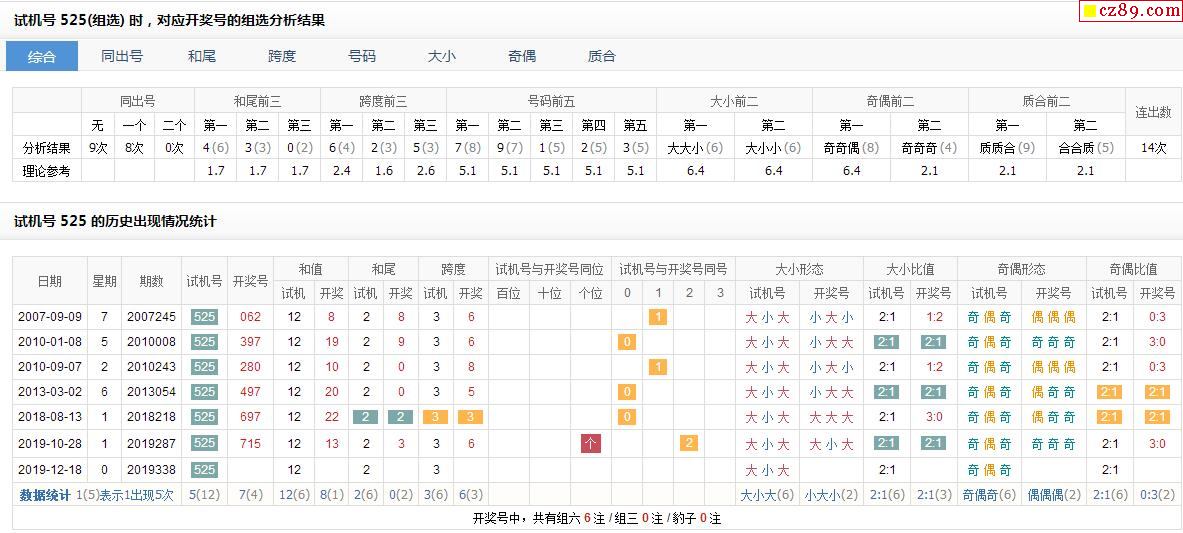This screenshot has height=533, width=1183.
Task: Click the 525 badge in 2019338 row
Action: [205, 469]
